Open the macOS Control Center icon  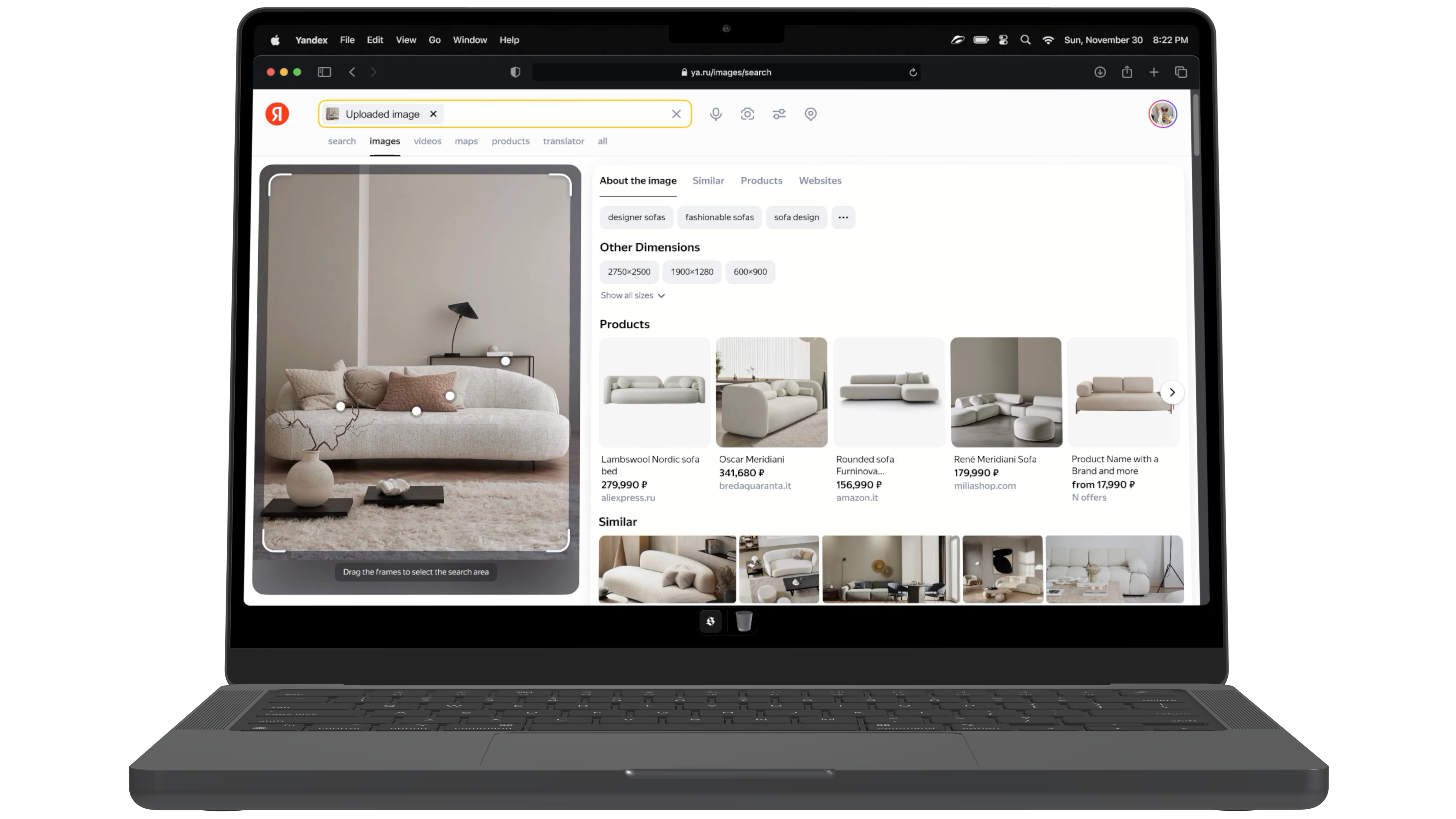tap(1003, 40)
